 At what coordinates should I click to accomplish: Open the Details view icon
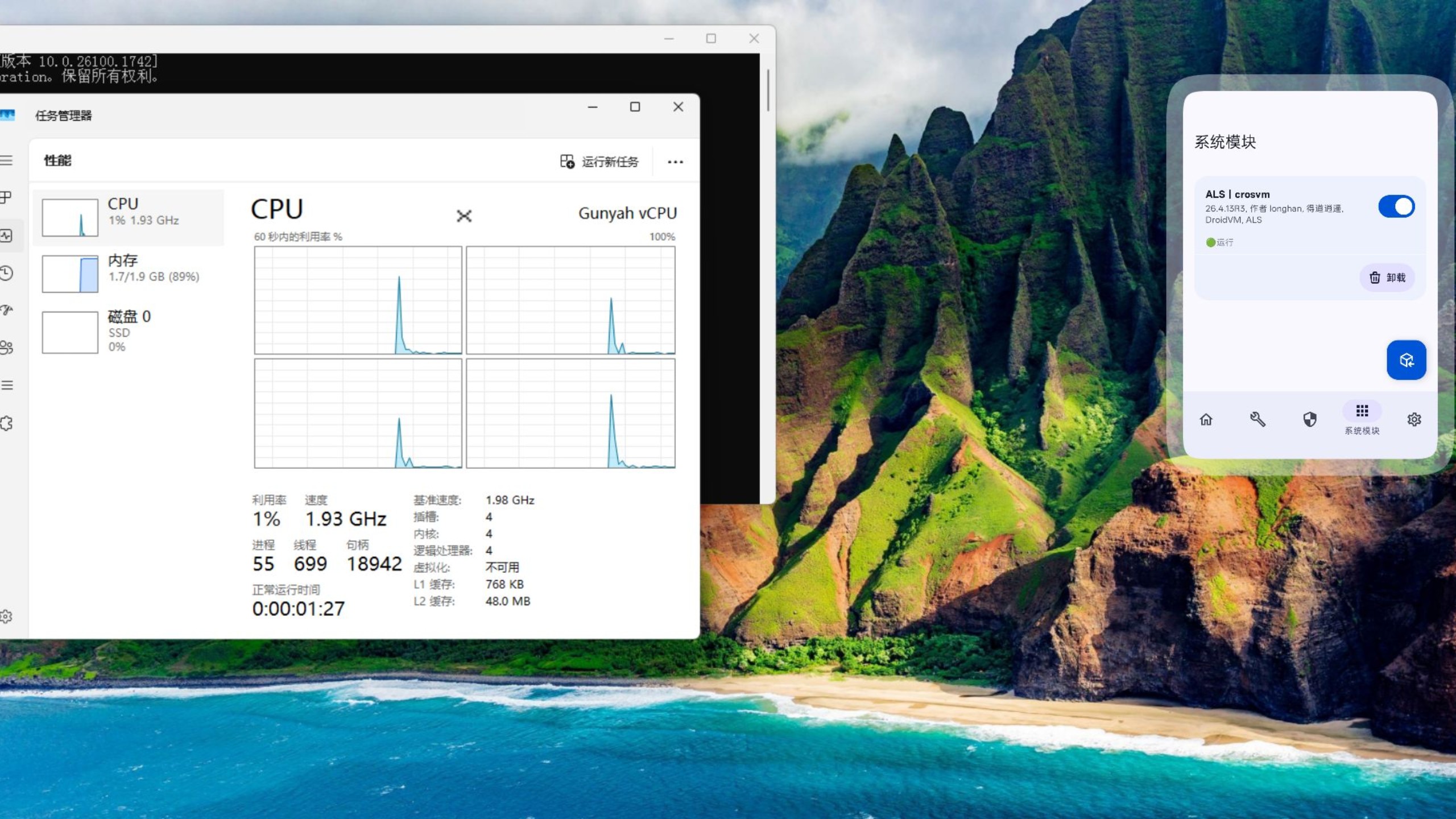pyautogui.click(x=7, y=386)
